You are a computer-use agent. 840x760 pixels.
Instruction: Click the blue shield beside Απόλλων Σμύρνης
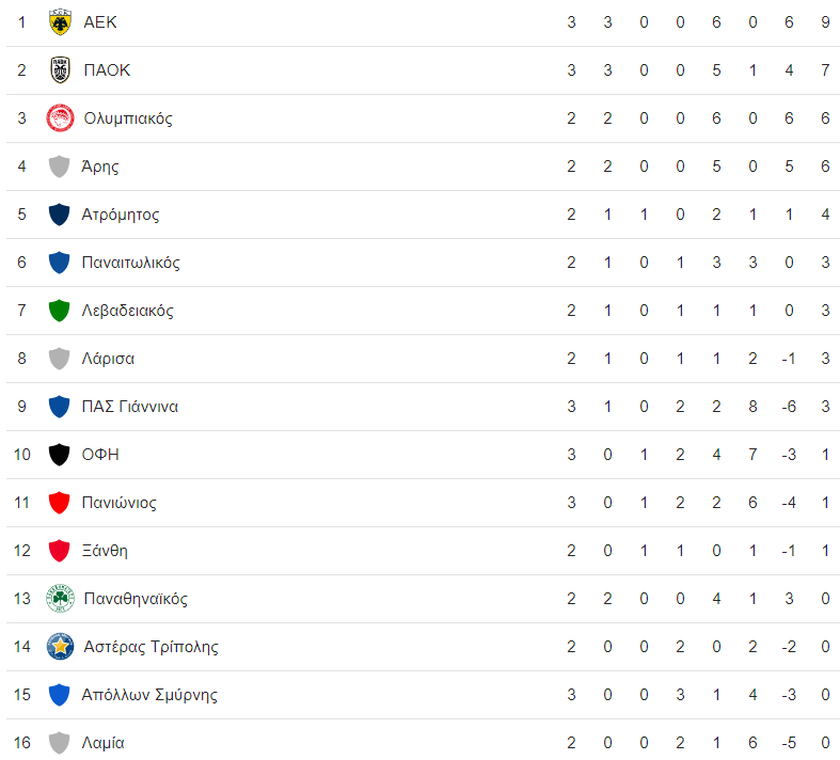[x=59, y=695]
